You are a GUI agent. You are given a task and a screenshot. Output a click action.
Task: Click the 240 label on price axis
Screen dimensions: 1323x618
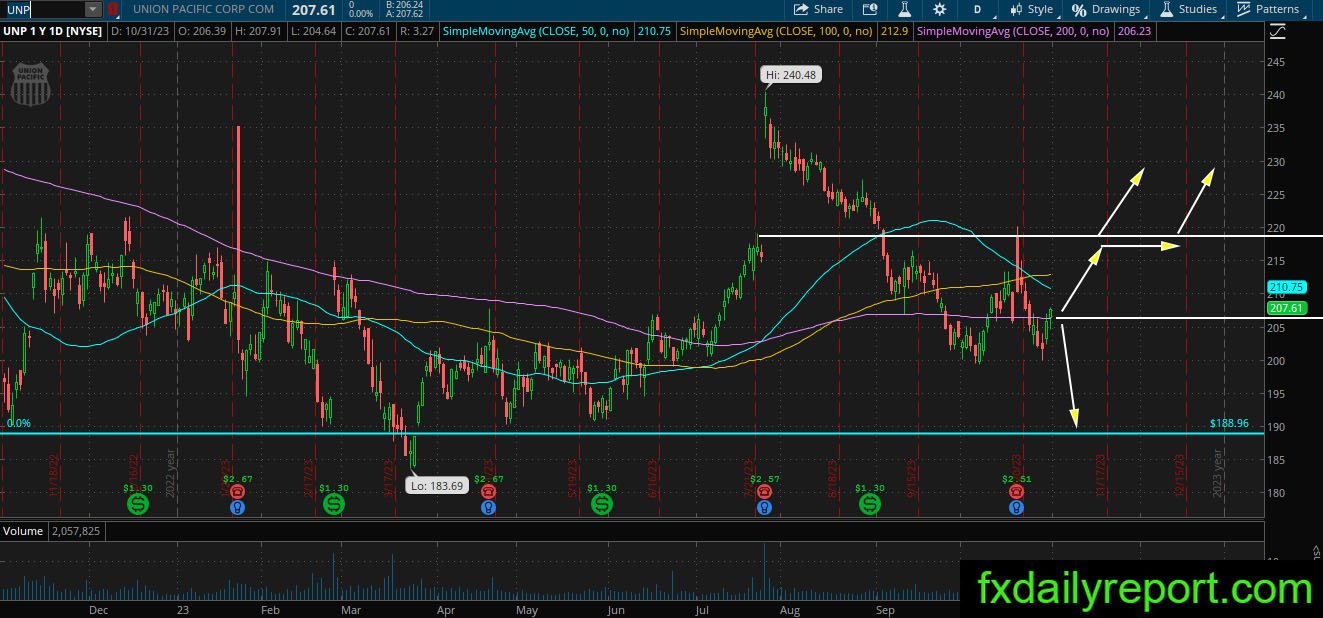(x=1275, y=95)
